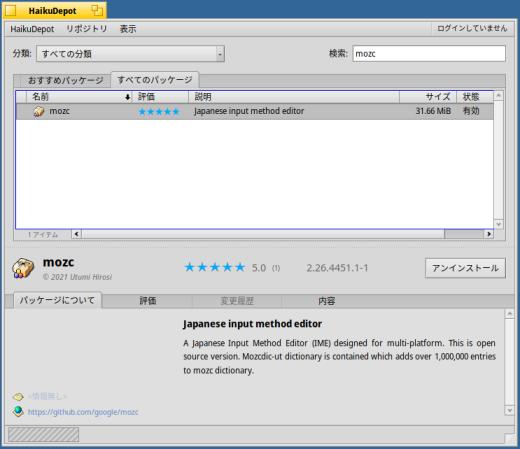520x449 pixels.
Task: Click the 31.66 MiB size cell
Action: (433, 111)
